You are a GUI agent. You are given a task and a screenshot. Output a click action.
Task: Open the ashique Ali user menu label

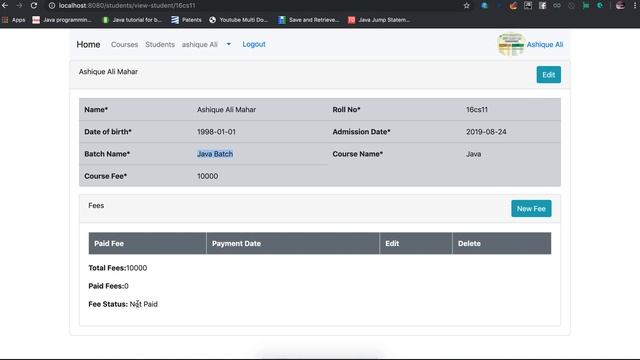pos(200,44)
